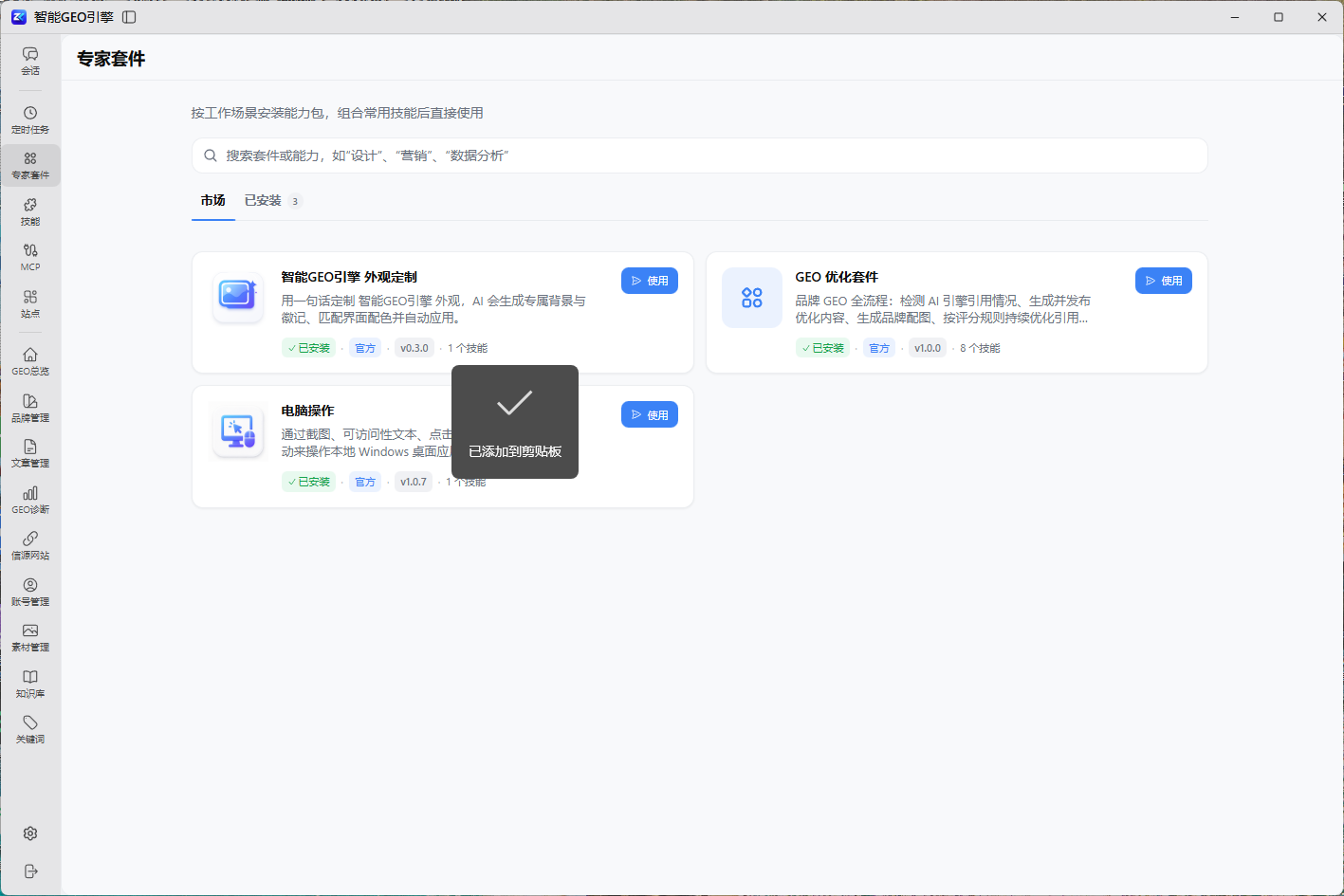This screenshot has height=896, width=1344.
Task: Toggle the sidebar panel icon in title bar
Action: pos(129,17)
